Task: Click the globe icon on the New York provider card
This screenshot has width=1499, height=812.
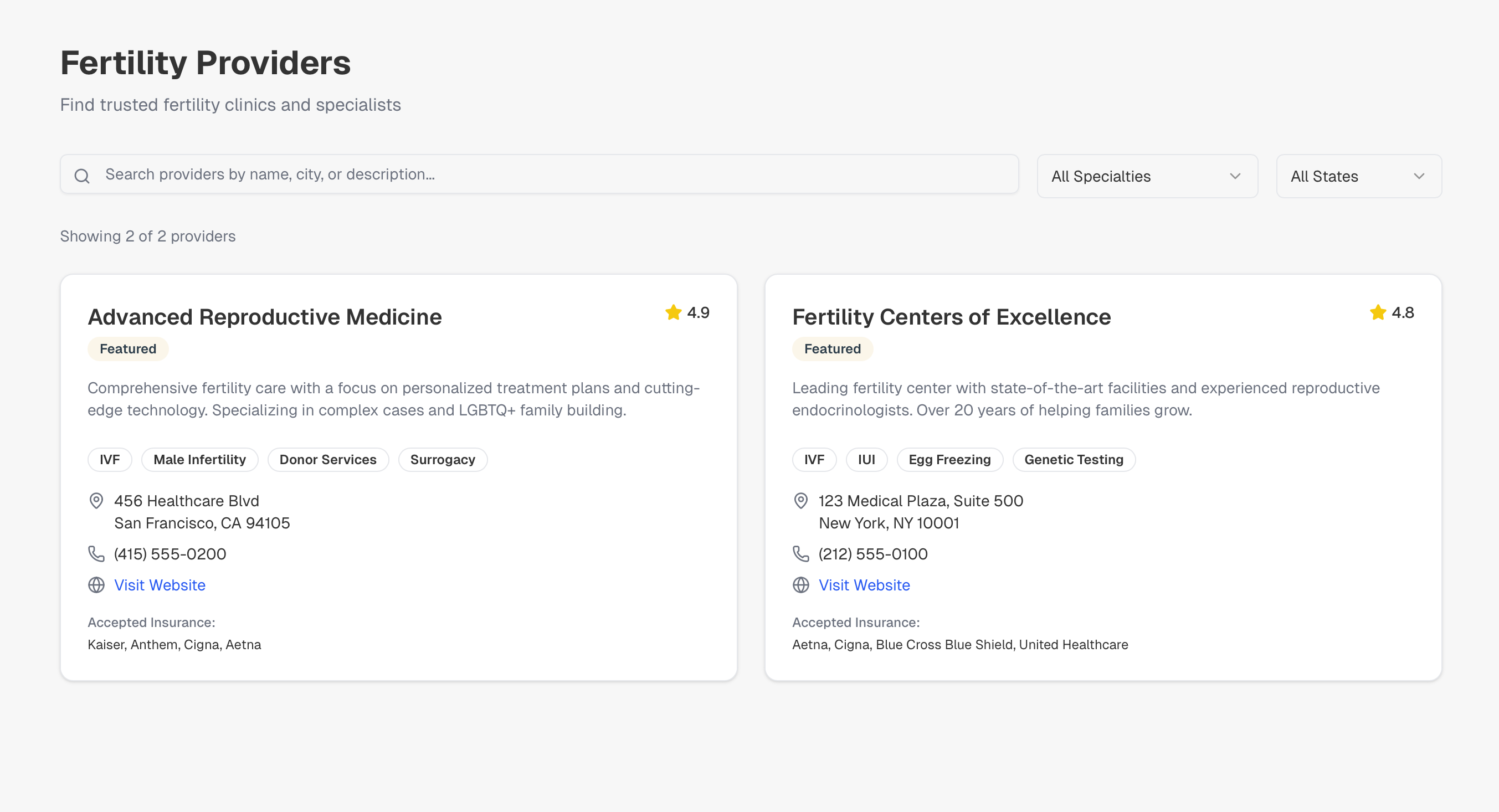Action: (800, 584)
